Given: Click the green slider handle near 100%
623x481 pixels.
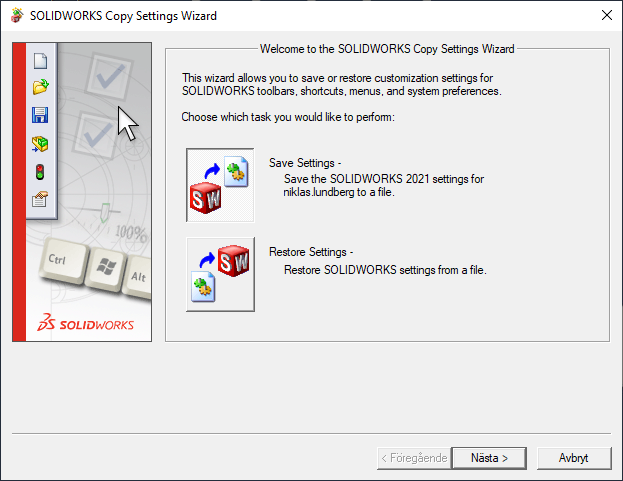Looking at the screenshot, I should pos(104,212).
